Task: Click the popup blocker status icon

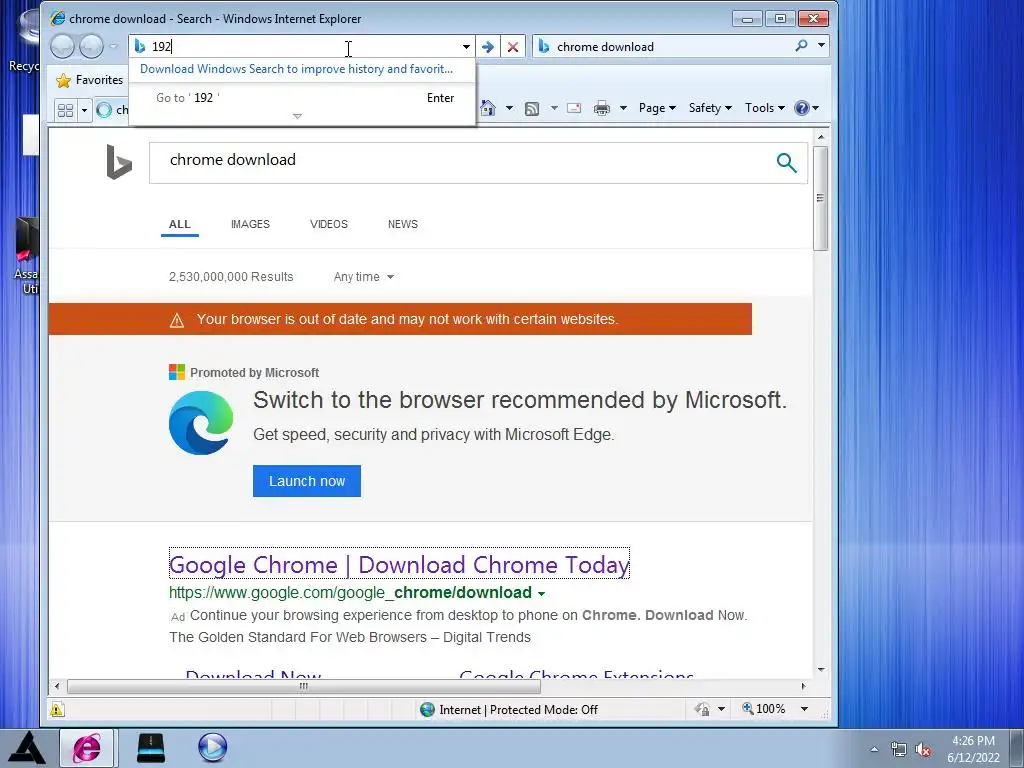Action: [x=703, y=709]
